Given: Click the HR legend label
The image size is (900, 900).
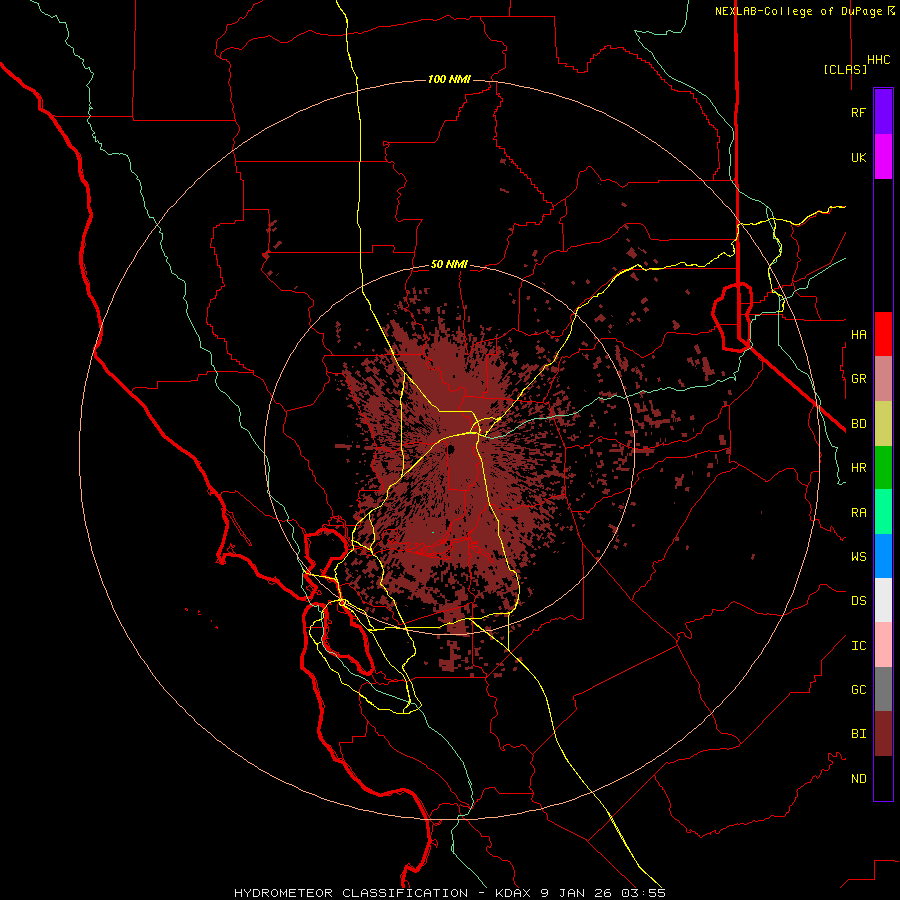Looking at the screenshot, I should tap(859, 468).
